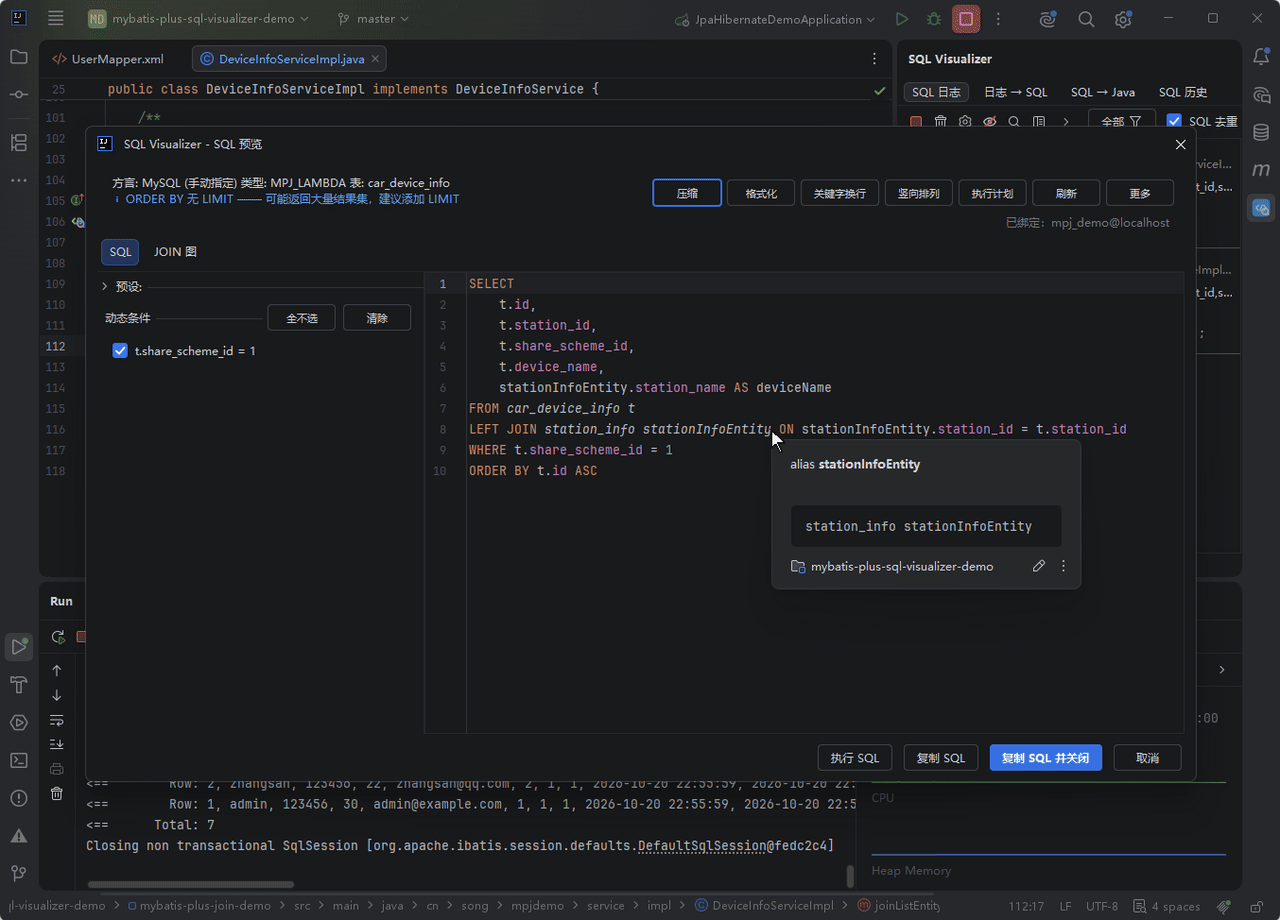Expand more toolbar items chevron in SQL Visualizer
The image size is (1280, 920).
click(x=1066, y=121)
